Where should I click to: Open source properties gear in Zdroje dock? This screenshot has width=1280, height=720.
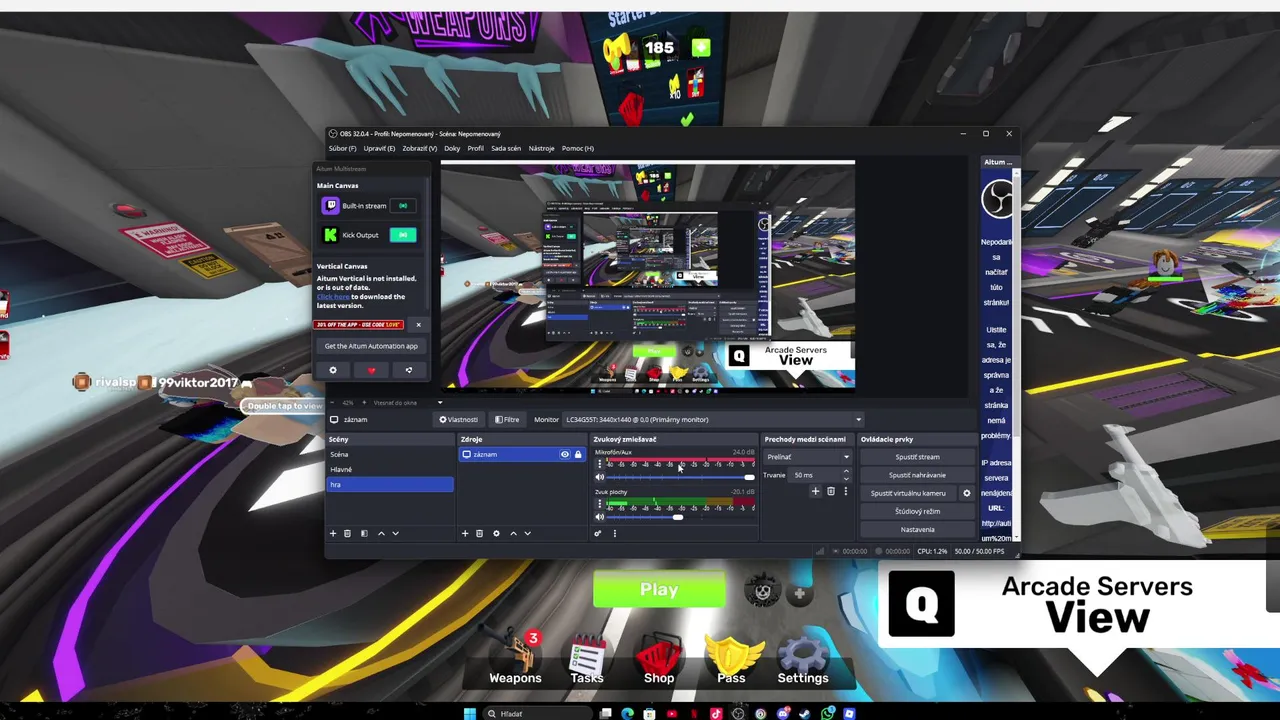496,533
